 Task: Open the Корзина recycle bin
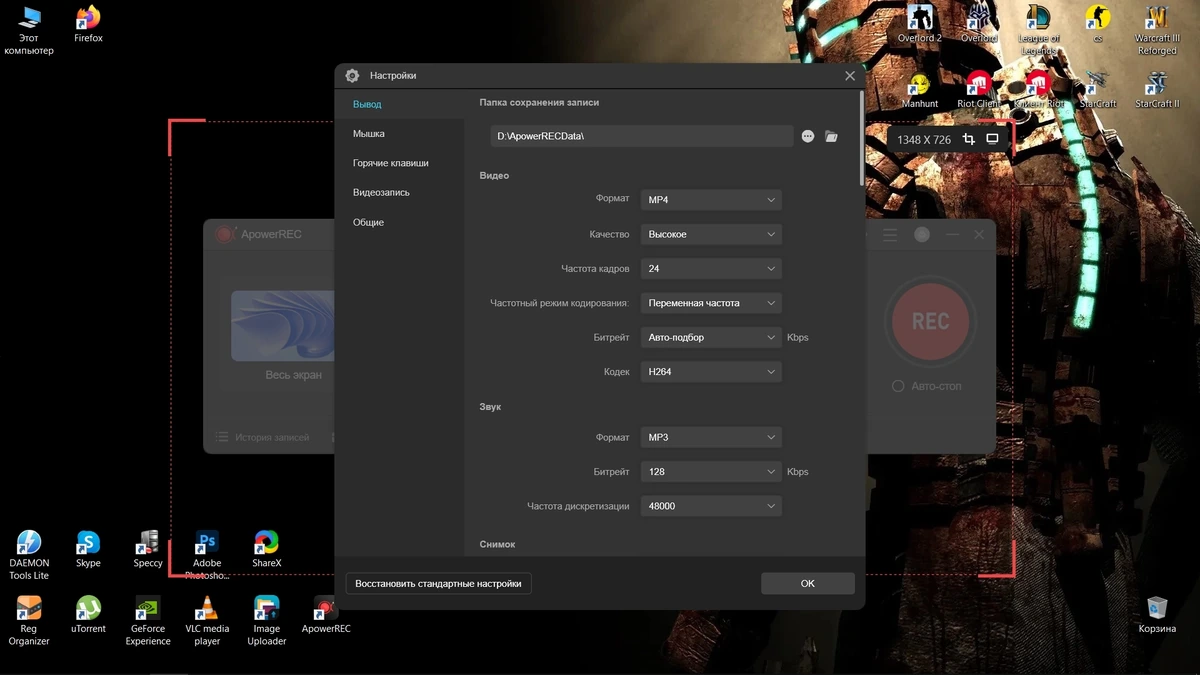1157,615
